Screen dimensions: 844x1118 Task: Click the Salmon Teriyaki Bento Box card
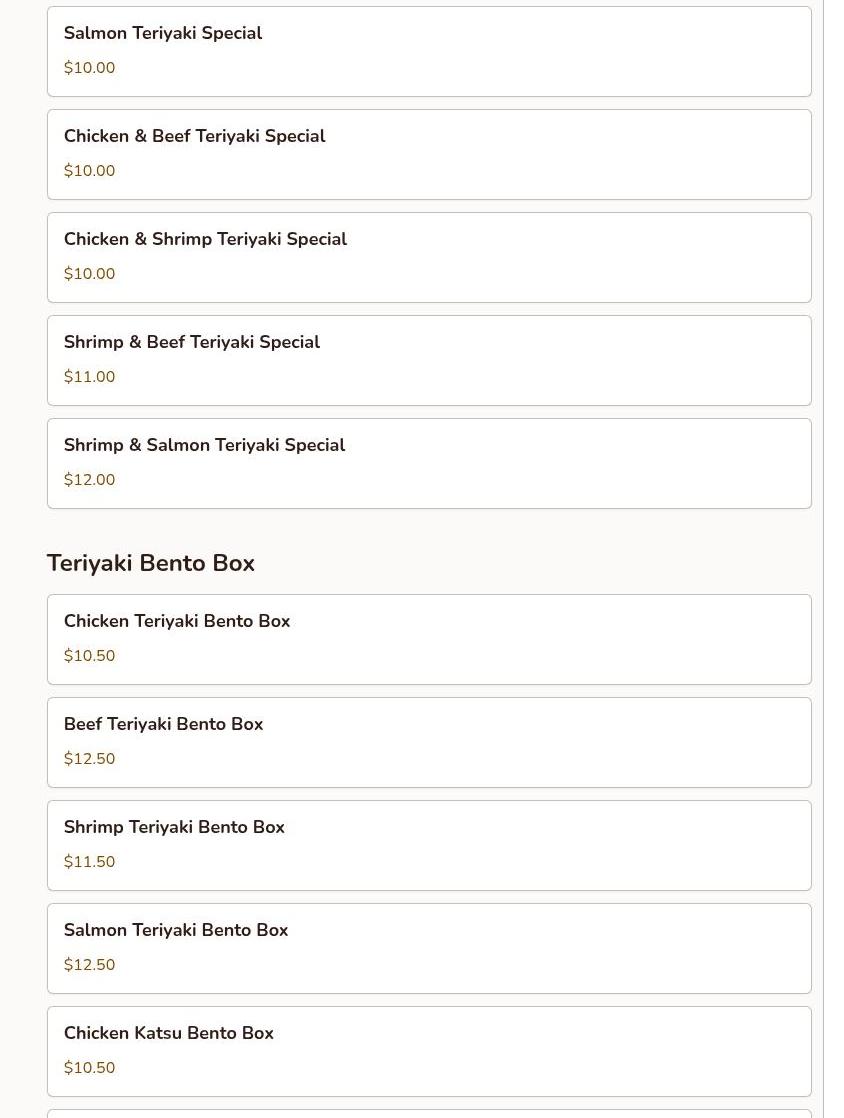(428, 948)
